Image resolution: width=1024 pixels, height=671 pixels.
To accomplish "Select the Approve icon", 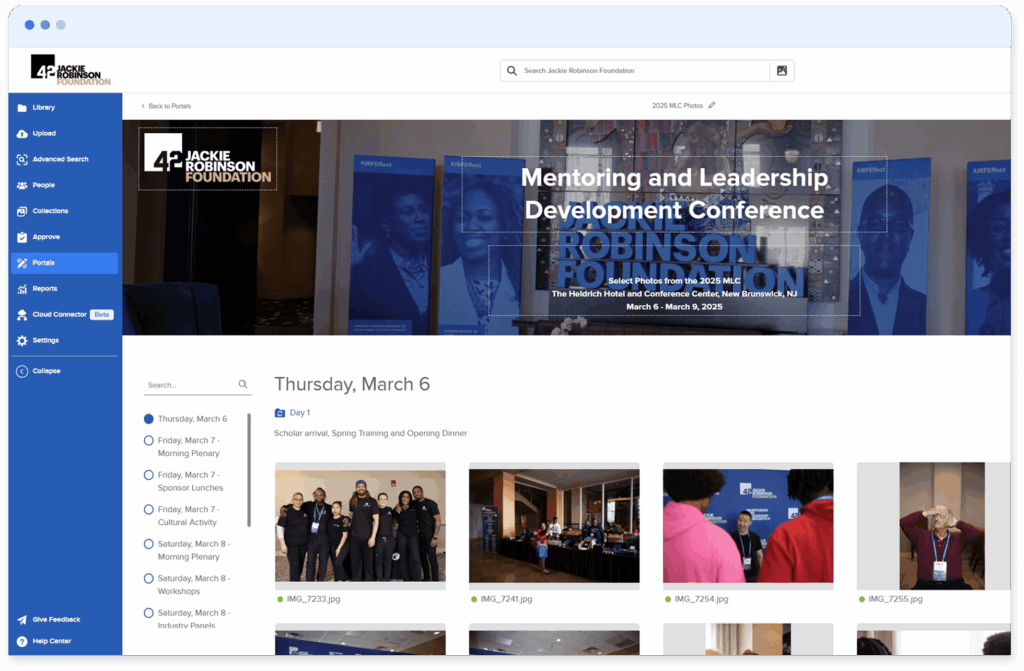I will [x=24, y=236].
